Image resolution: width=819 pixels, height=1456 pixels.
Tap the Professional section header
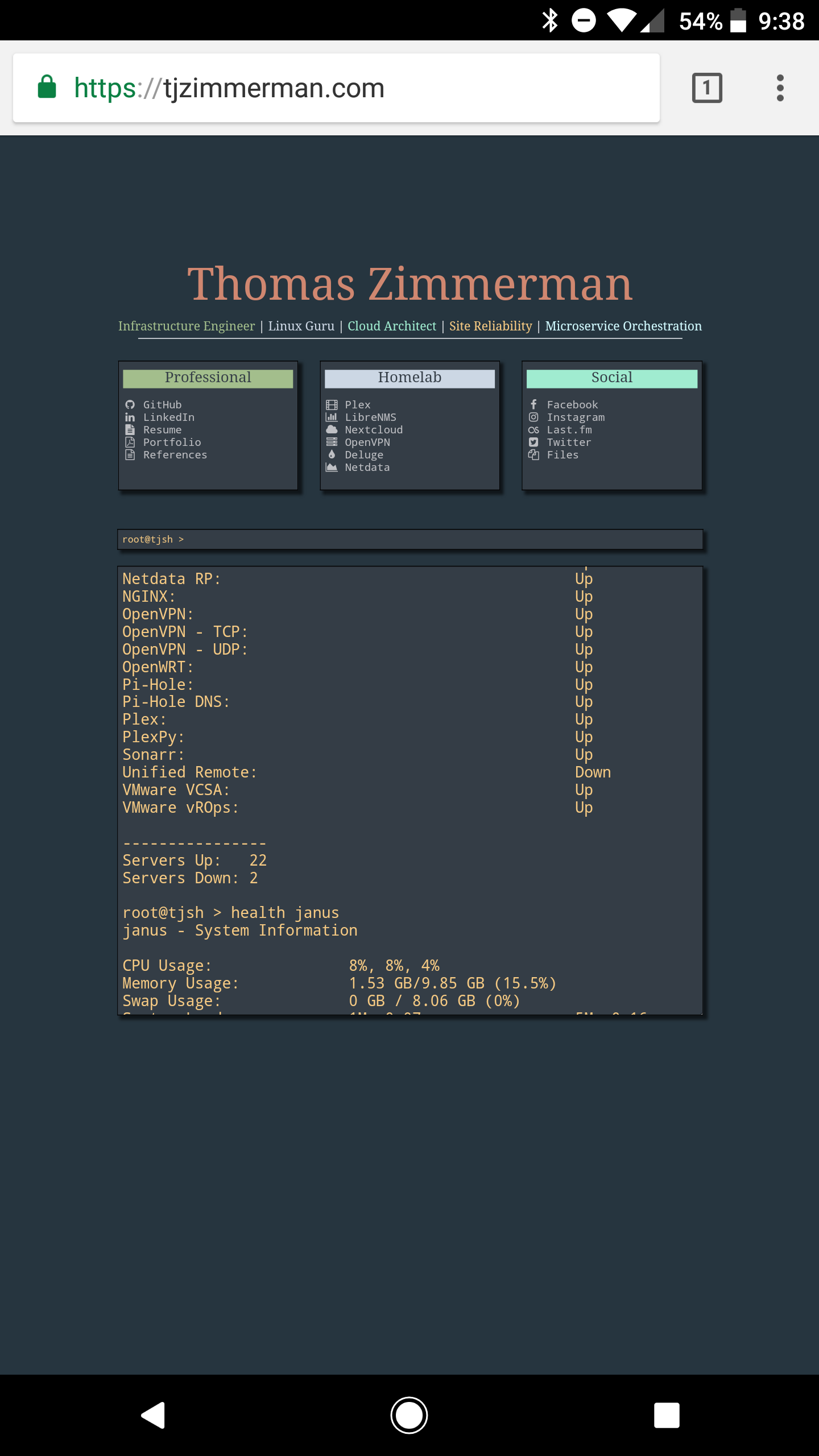tap(208, 378)
